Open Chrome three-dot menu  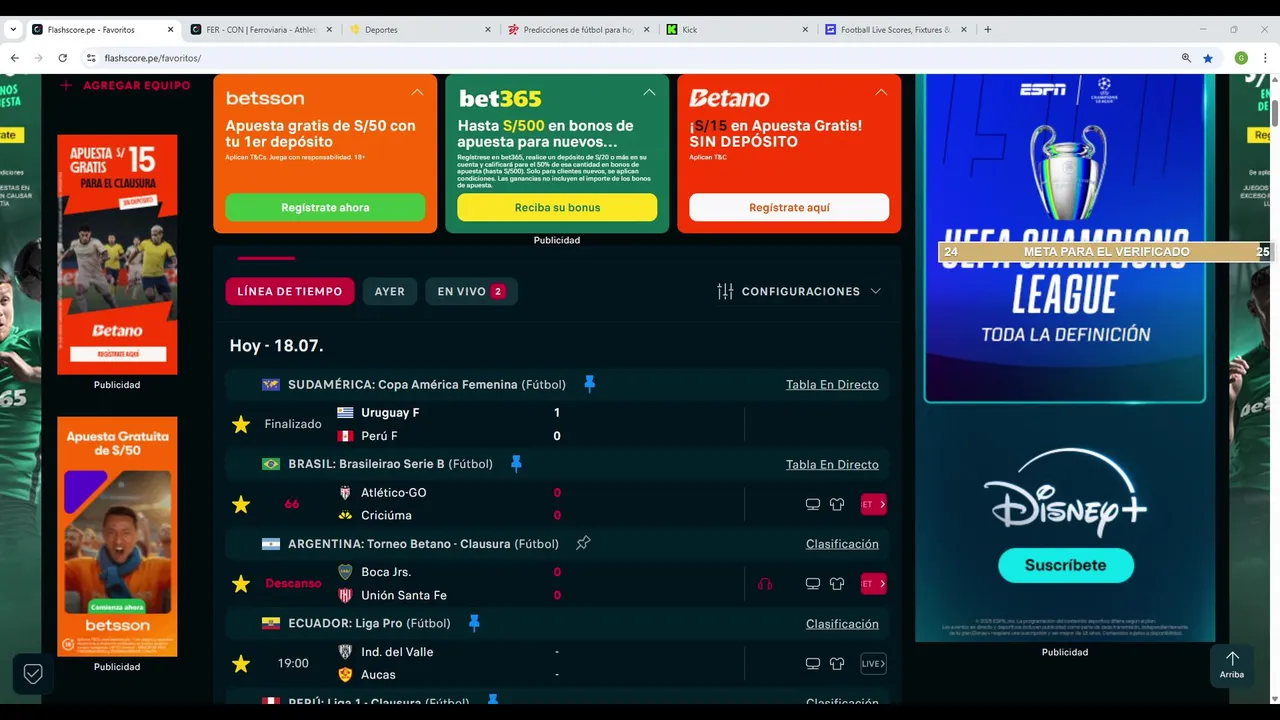(1265, 58)
